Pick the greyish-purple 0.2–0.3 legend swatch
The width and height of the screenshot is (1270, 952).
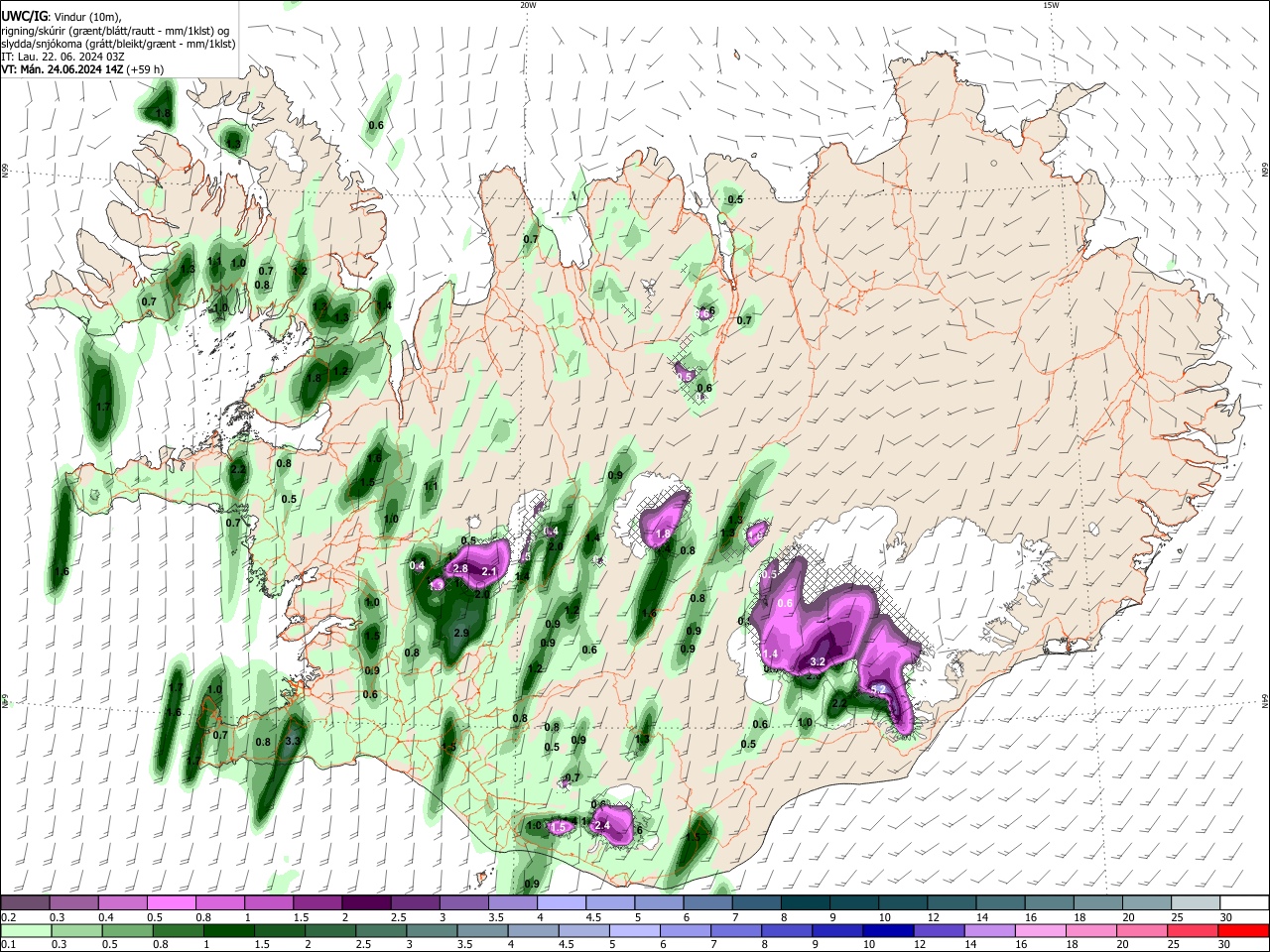(x=25, y=903)
